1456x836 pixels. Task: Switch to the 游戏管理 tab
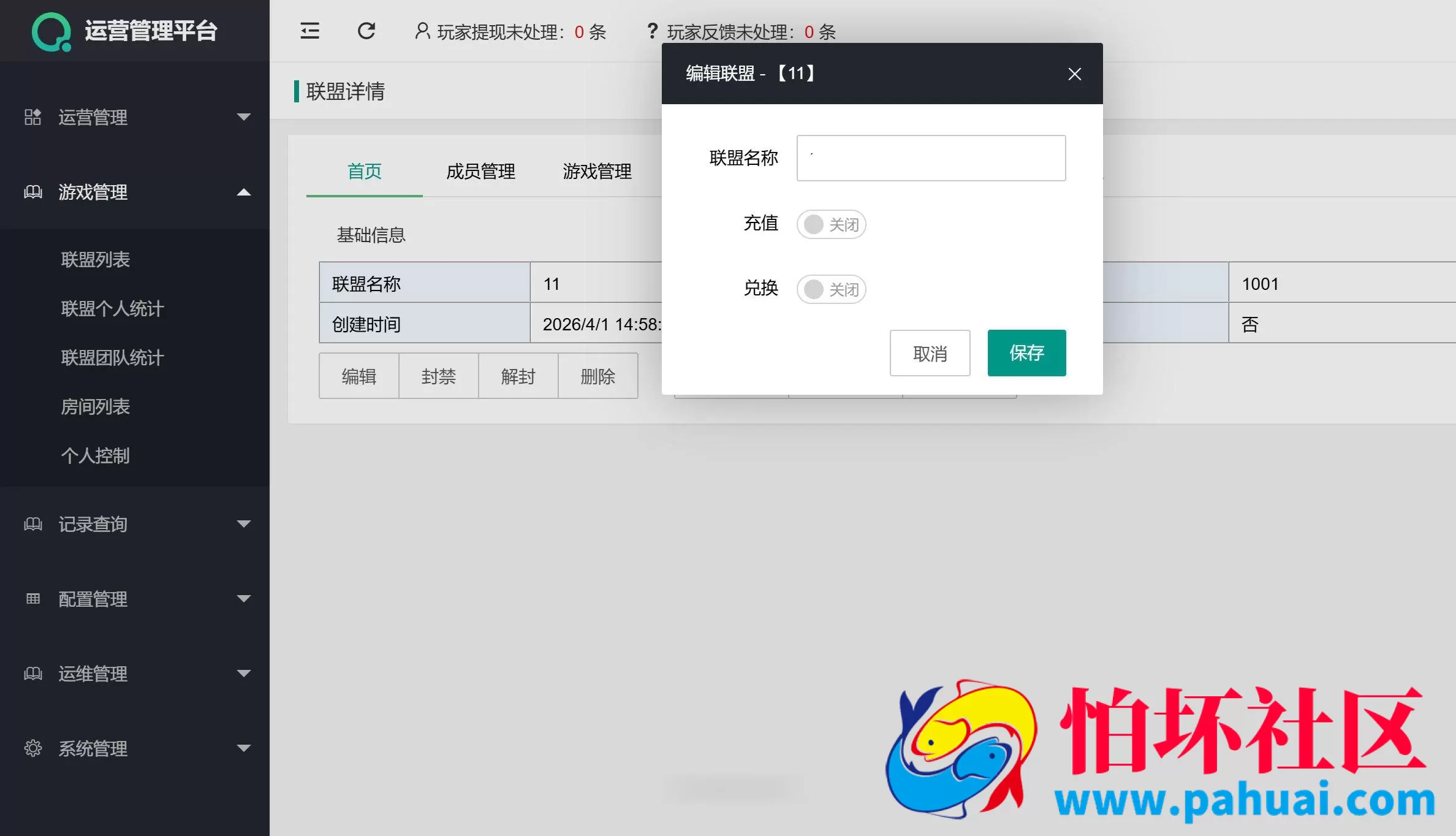(597, 172)
